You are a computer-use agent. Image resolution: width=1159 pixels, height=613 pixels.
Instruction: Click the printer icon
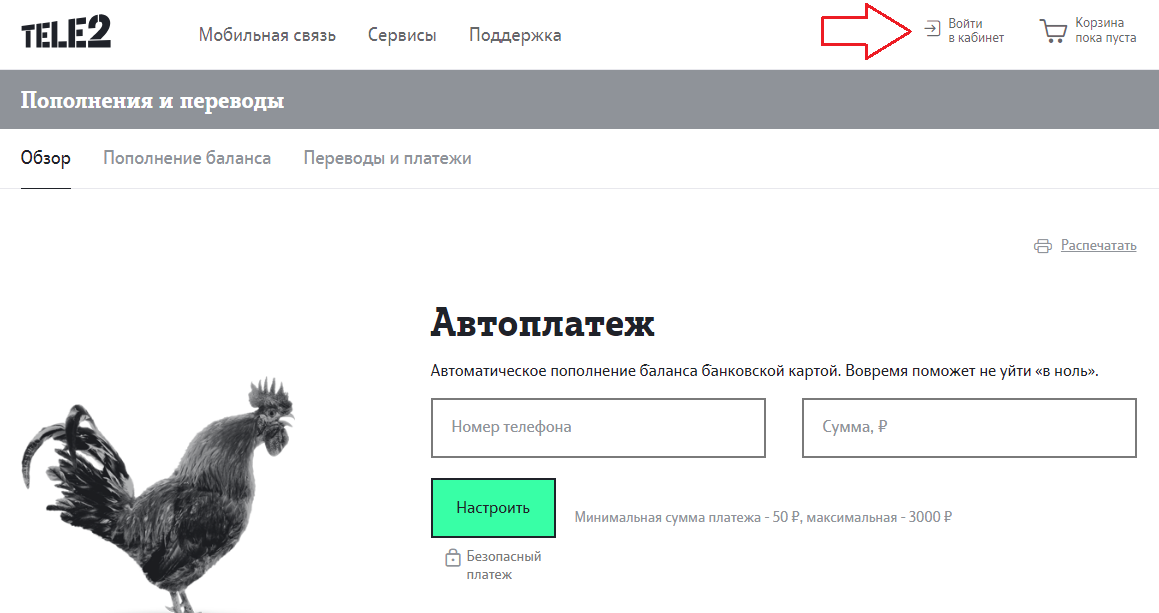click(x=1043, y=246)
